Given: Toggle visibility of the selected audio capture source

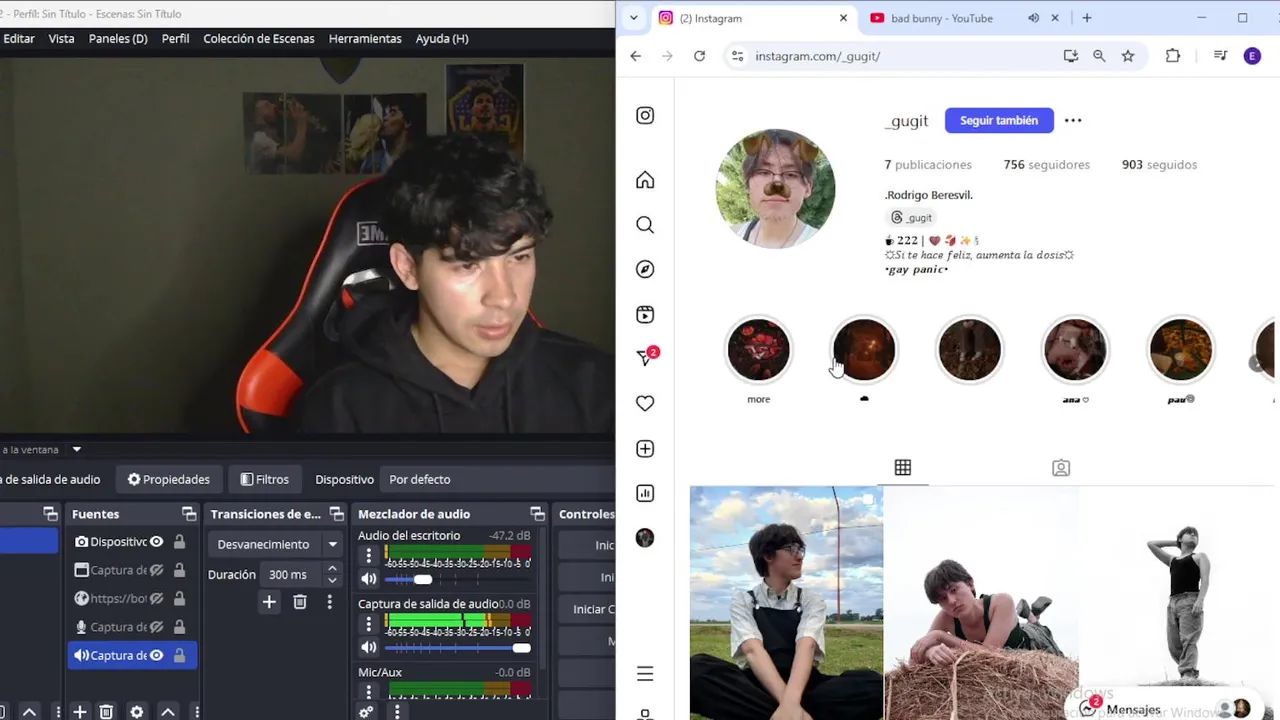Looking at the screenshot, I should coord(156,656).
